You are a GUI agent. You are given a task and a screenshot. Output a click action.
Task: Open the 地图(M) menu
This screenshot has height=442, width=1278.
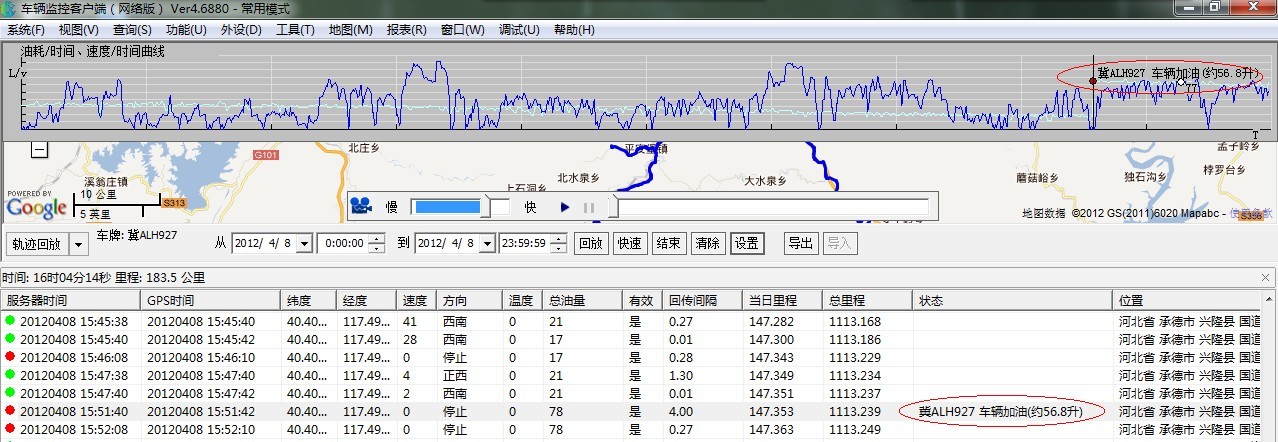click(350, 30)
